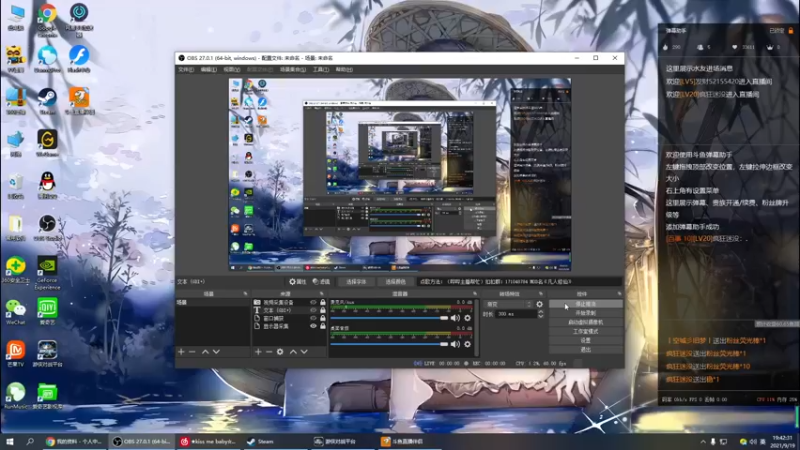Toggle lock on 显示器采集 source
Screen dimensions: 800x450
coord(322,326)
